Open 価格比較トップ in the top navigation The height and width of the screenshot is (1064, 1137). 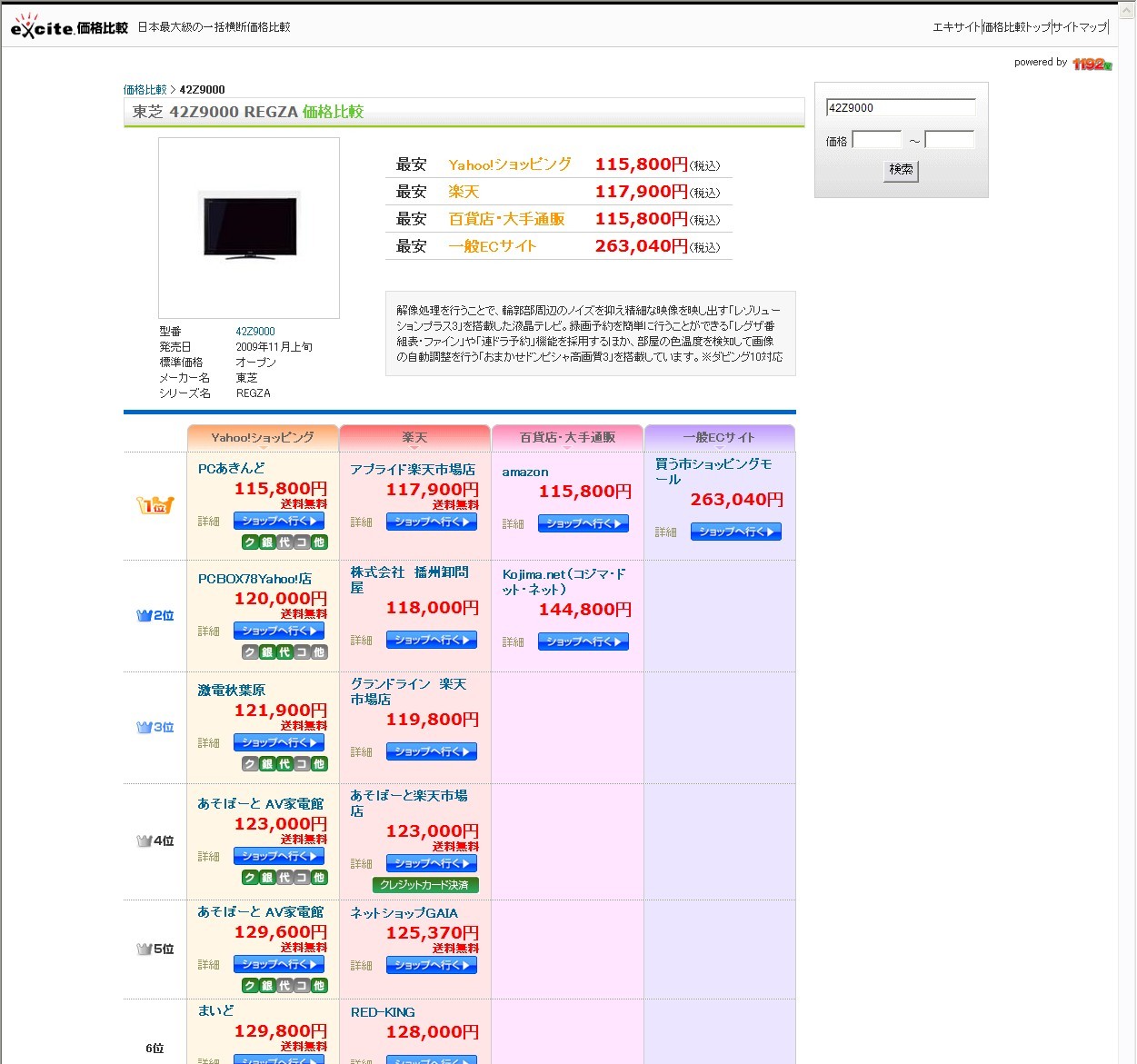tap(1018, 27)
